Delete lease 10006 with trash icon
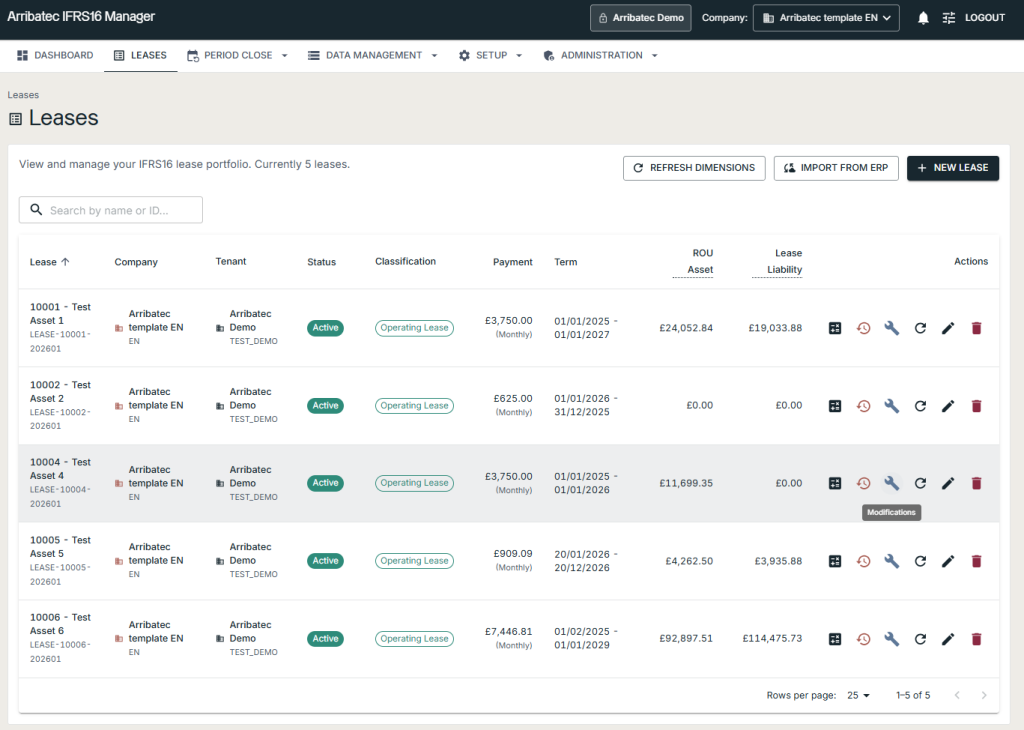Viewport: 1024px width, 730px height. [976, 639]
